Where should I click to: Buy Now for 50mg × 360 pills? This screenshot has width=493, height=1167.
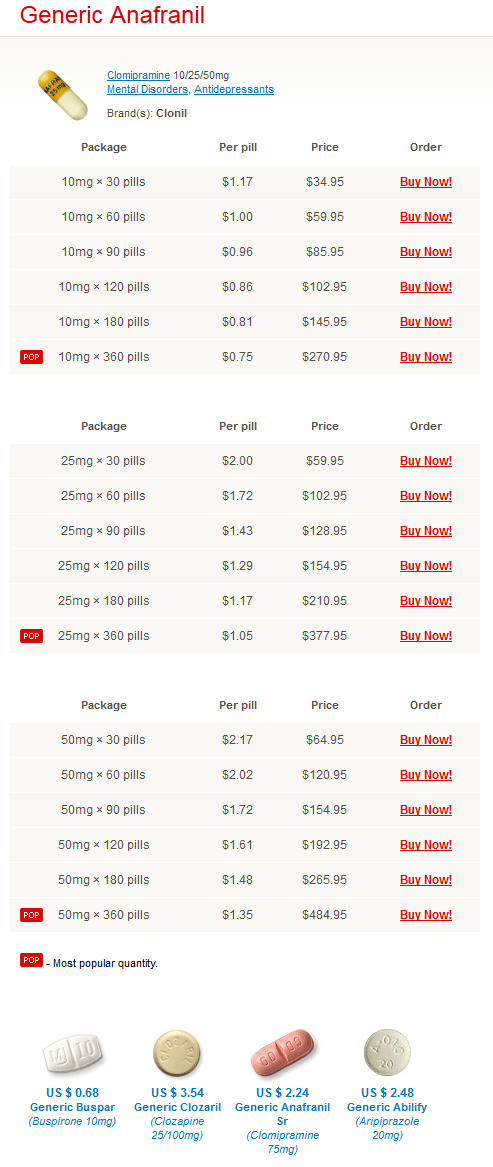pyautogui.click(x=426, y=915)
